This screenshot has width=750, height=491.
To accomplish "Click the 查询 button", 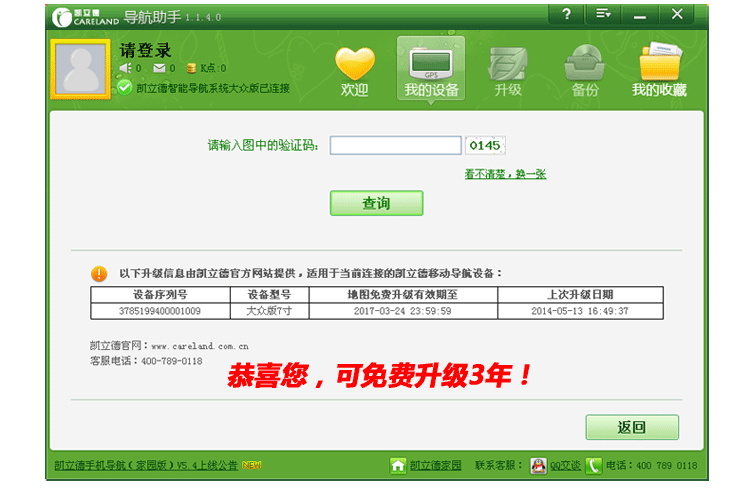I will click(376, 203).
